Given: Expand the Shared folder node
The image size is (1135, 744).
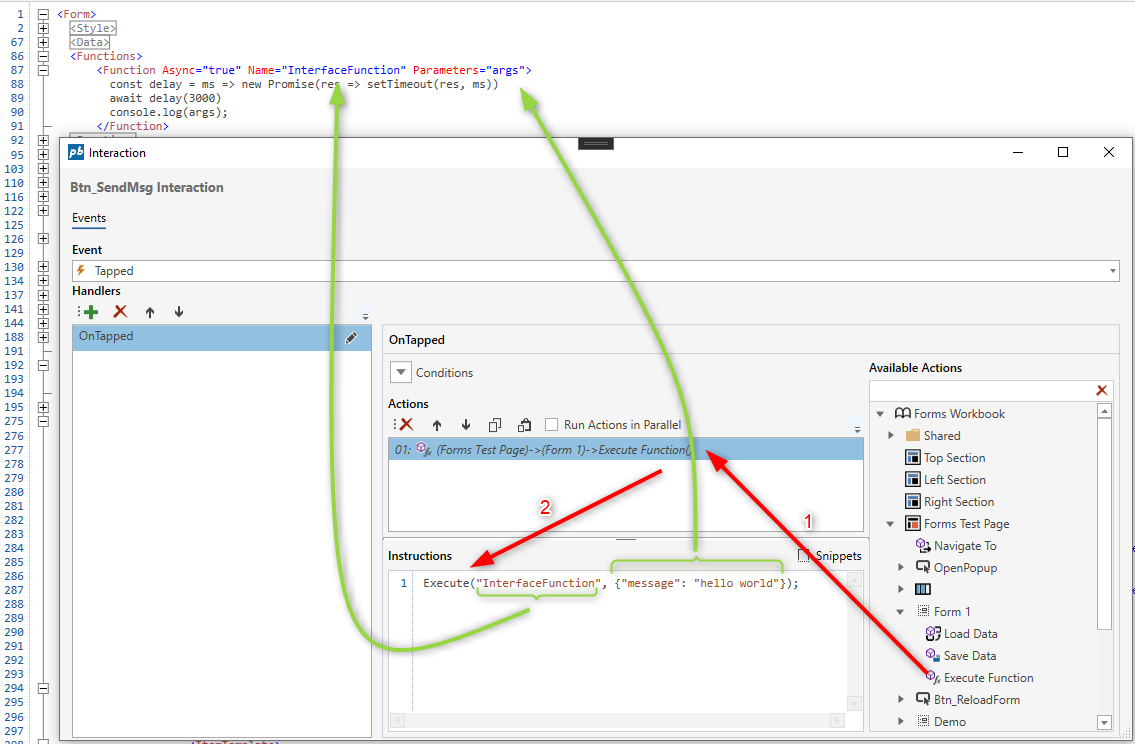Looking at the screenshot, I should [891, 436].
